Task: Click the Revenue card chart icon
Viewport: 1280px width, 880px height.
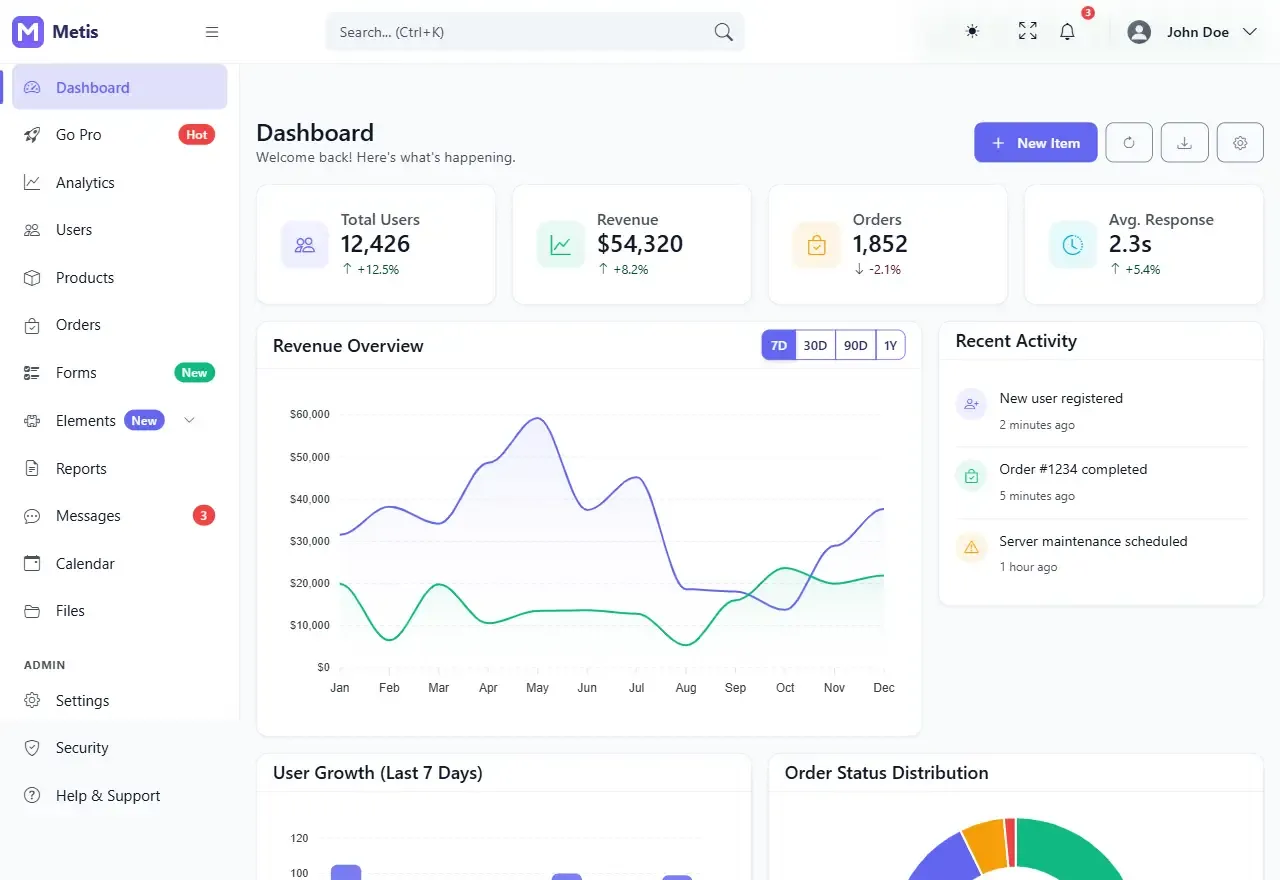Action: (561, 245)
